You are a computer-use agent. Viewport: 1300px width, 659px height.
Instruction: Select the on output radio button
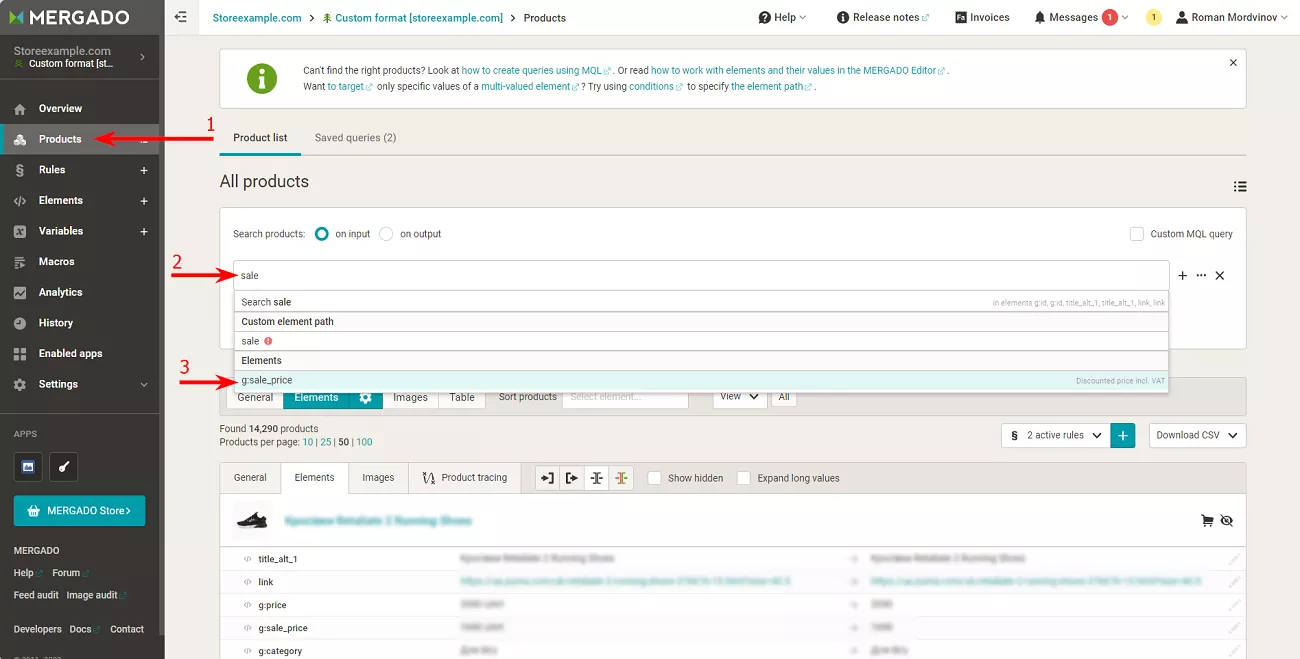[x=386, y=234]
